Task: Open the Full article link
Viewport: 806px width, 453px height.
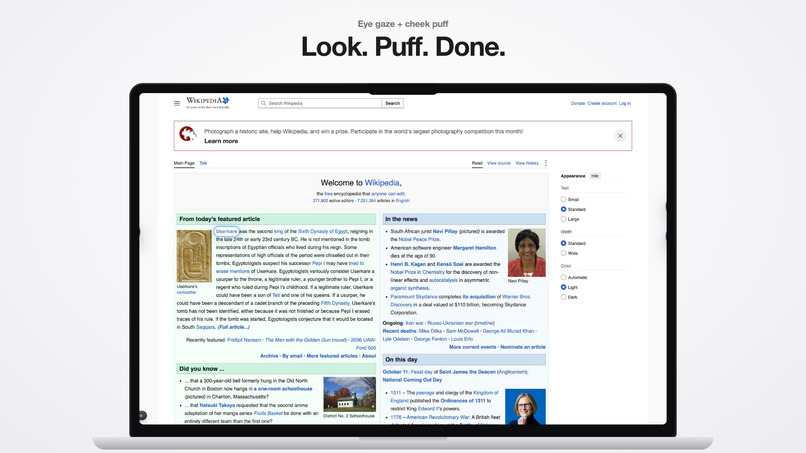Action: [x=233, y=327]
